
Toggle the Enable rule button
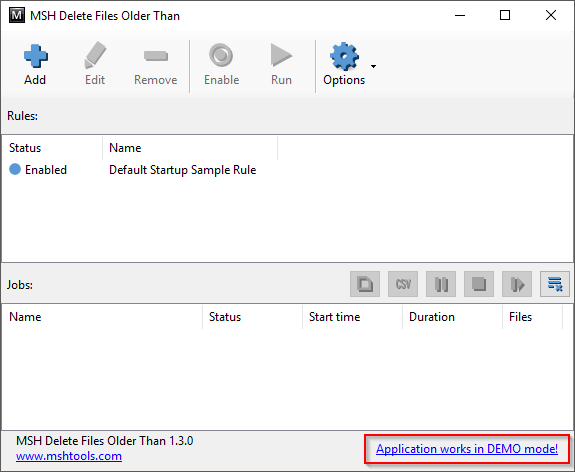[x=221, y=65]
